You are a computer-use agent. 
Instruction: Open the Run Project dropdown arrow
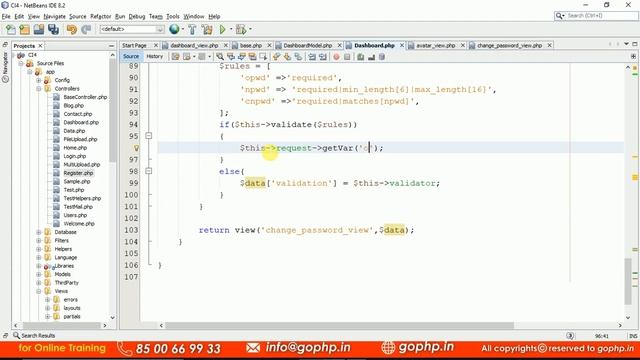tap(231, 29)
